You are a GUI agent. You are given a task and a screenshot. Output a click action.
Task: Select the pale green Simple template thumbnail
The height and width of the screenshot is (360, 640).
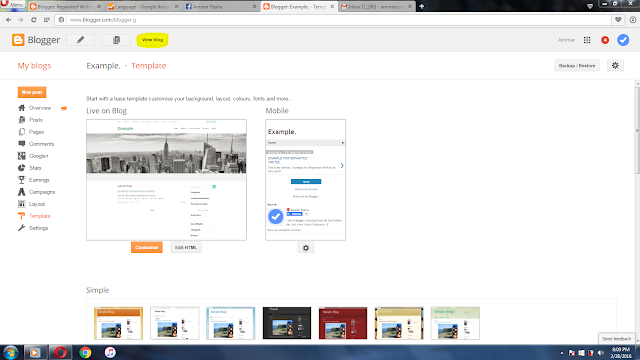pyautogui.click(x=455, y=323)
